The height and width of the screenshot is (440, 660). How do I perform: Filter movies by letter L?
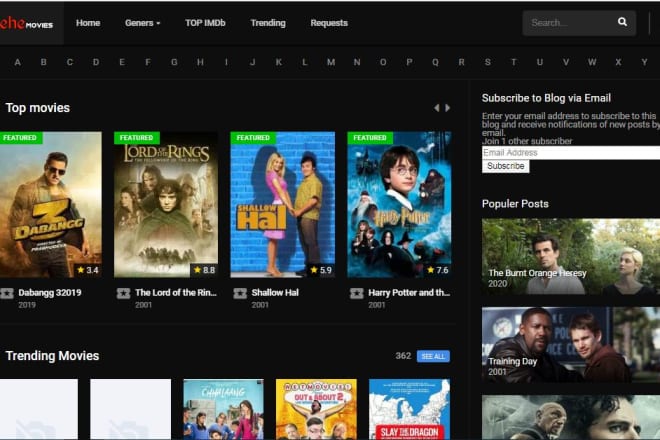coord(304,62)
